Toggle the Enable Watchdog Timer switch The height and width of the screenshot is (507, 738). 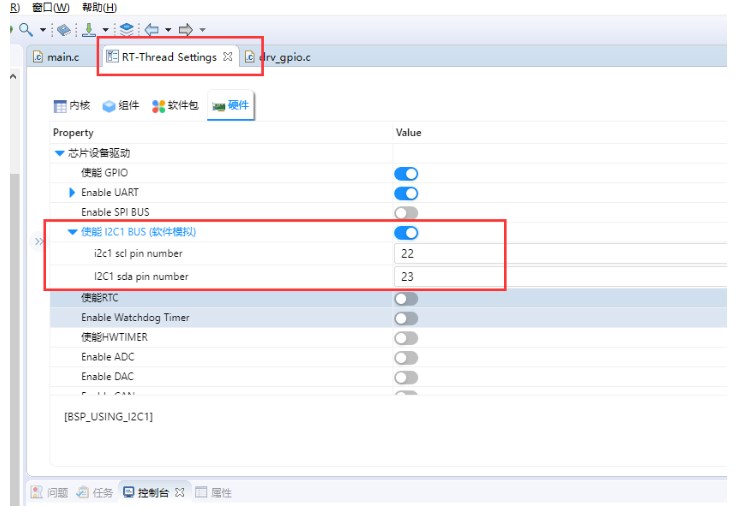click(x=406, y=318)
